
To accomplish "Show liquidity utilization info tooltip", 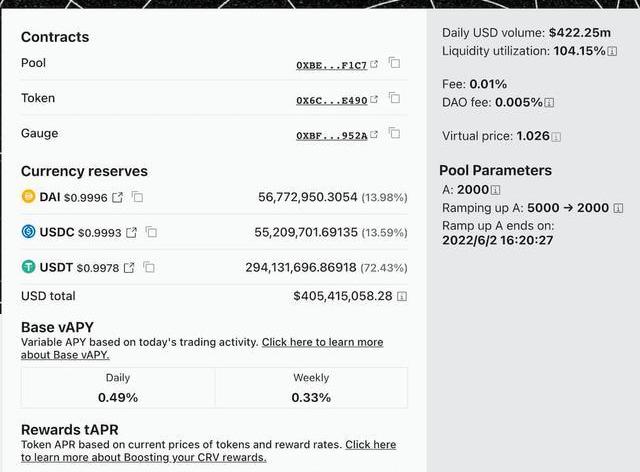I will coord(611,51).
